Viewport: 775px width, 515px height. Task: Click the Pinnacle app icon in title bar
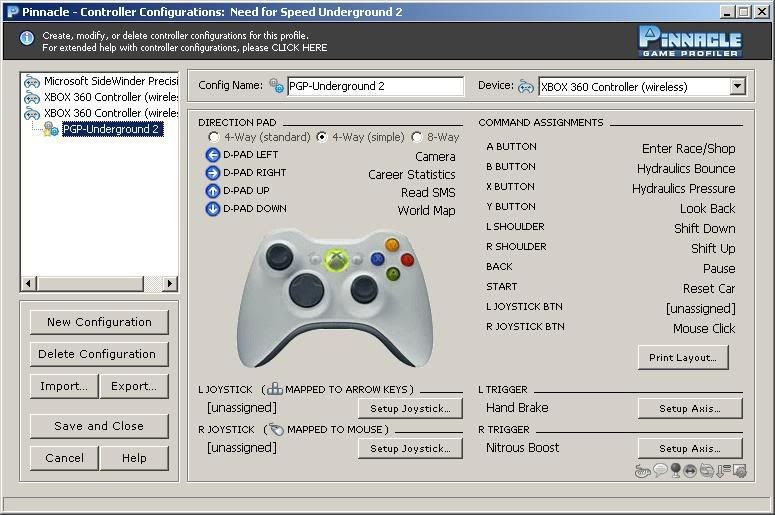click(x=13, y=12)
